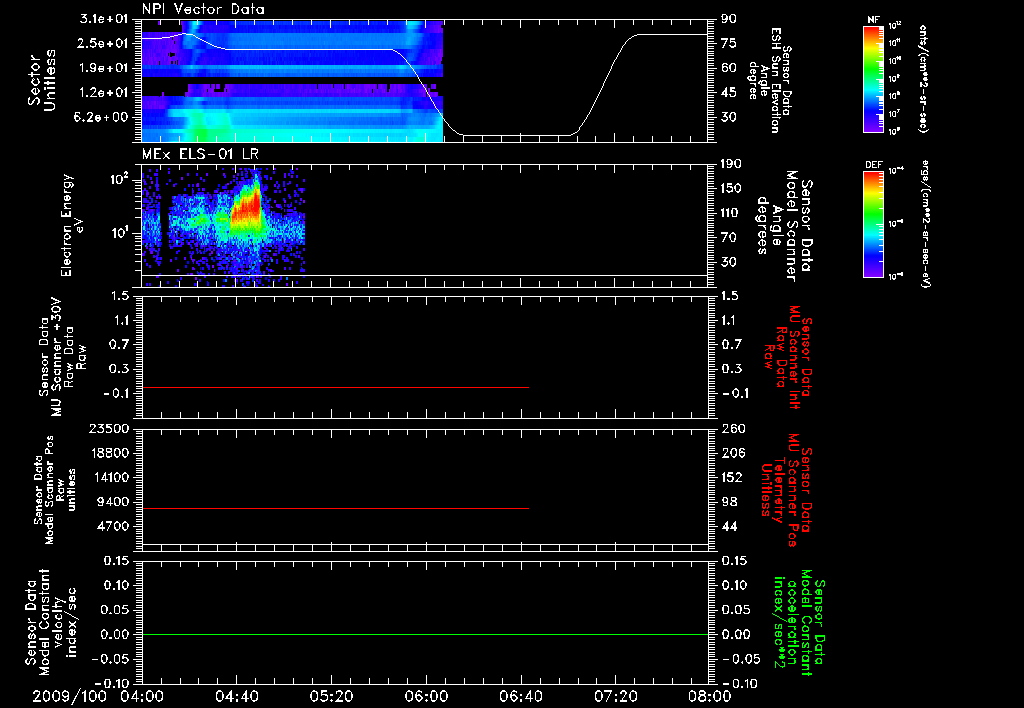Click the 'Sector Unitless' axis title

(42, 80)
